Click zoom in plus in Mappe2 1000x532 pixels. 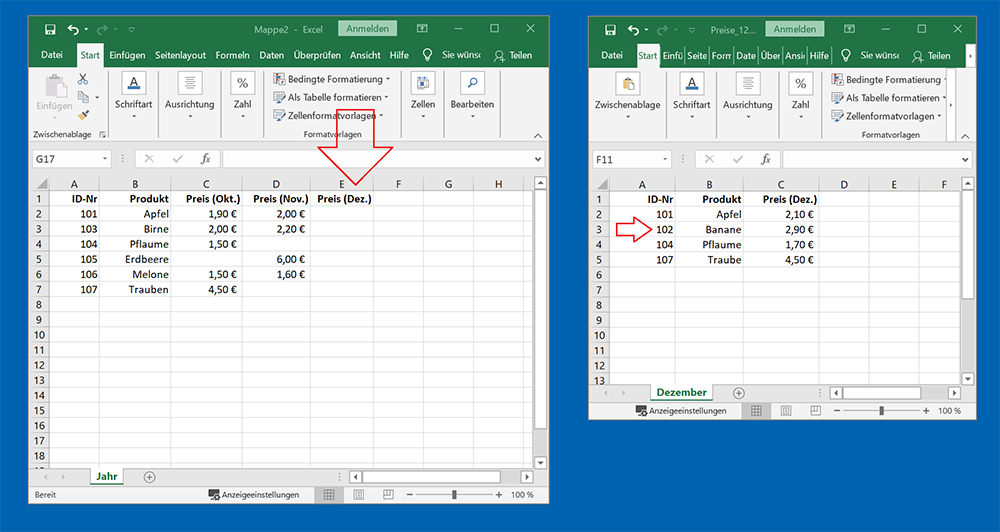pyautogui.click(x=499, y=494)
